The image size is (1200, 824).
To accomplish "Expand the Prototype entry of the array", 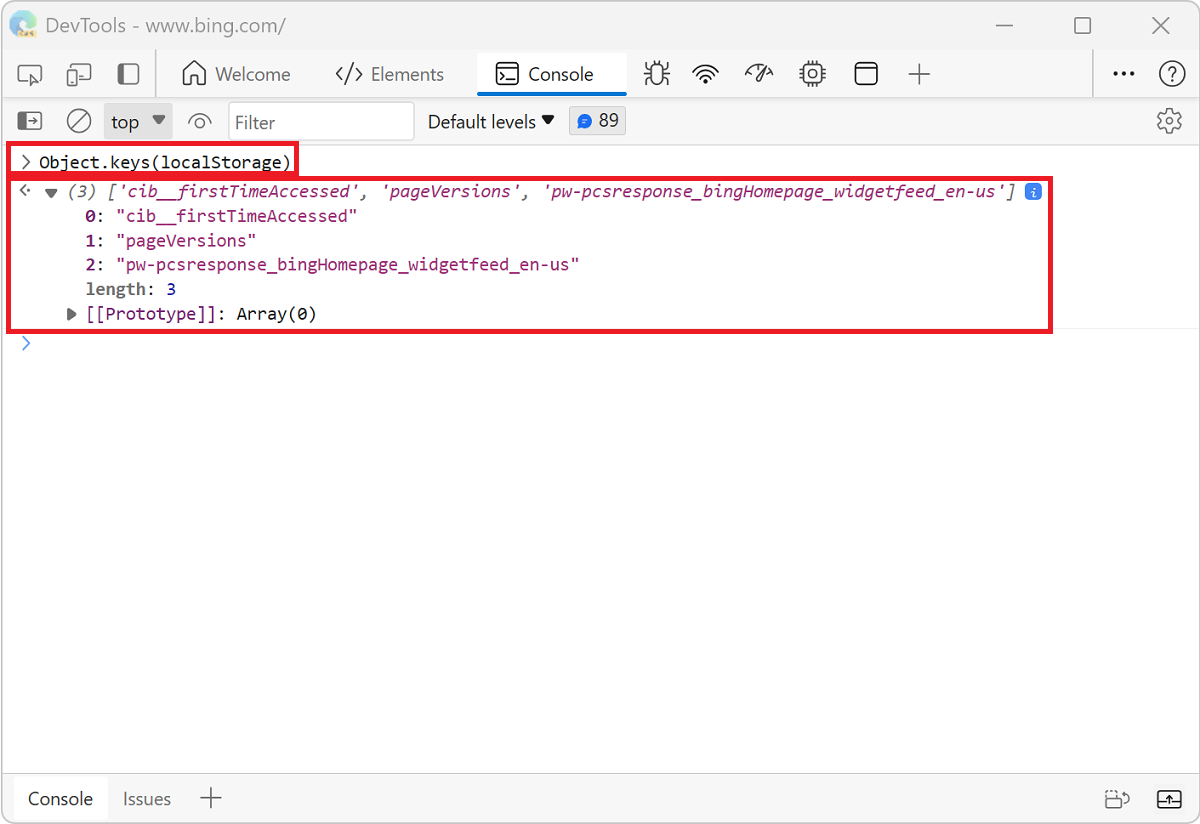I will pyautogui.click(x=70, y=313).
